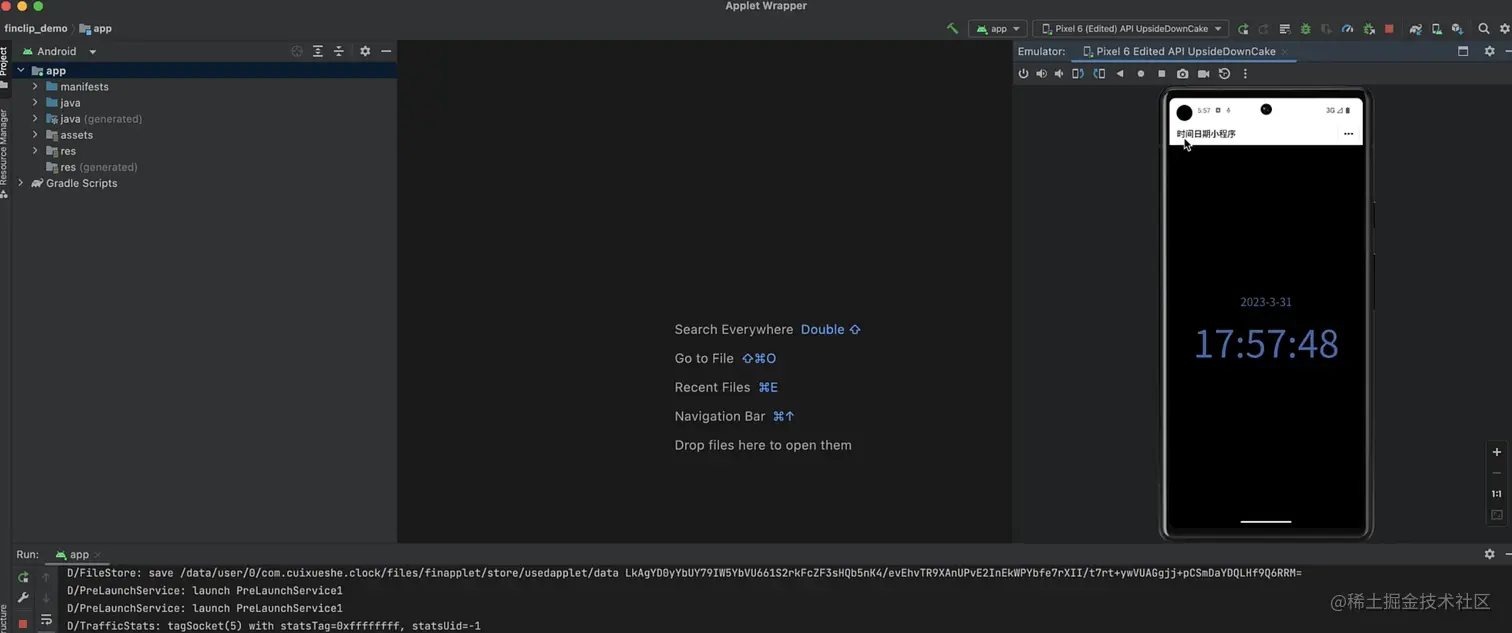Open the Resource Manager side tab
This screenshot has width=1512, height=633.
click(x=4, y=152)
